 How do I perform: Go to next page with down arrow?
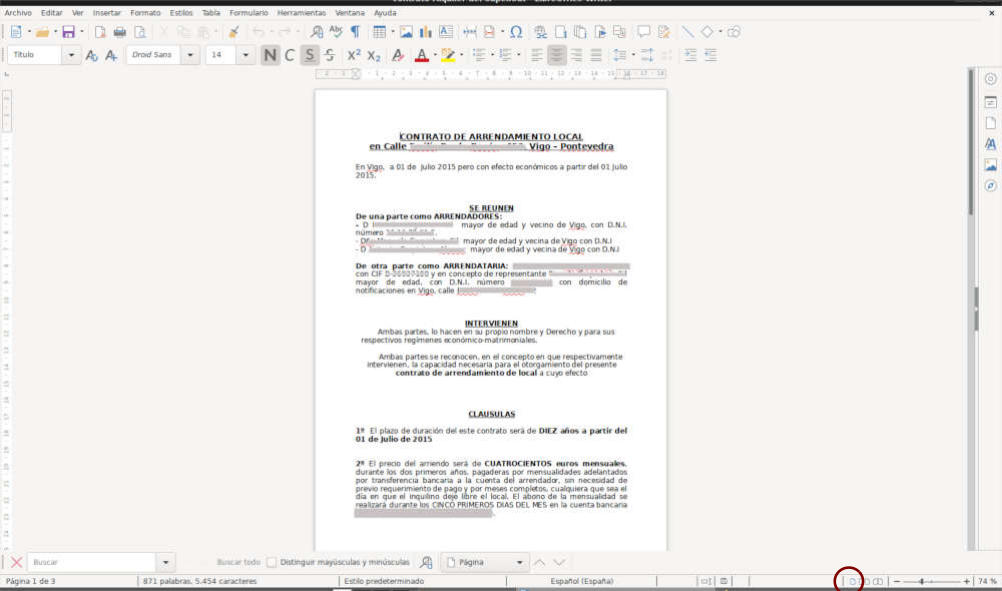pyautogui.click(x=559, y=562)
